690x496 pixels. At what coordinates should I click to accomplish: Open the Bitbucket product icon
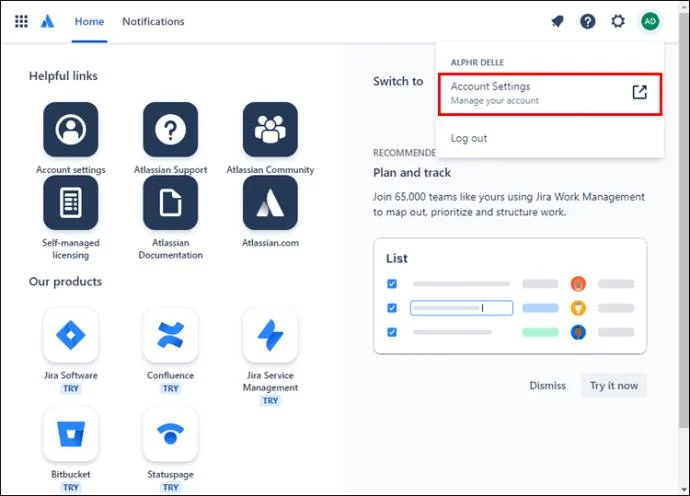71,434
